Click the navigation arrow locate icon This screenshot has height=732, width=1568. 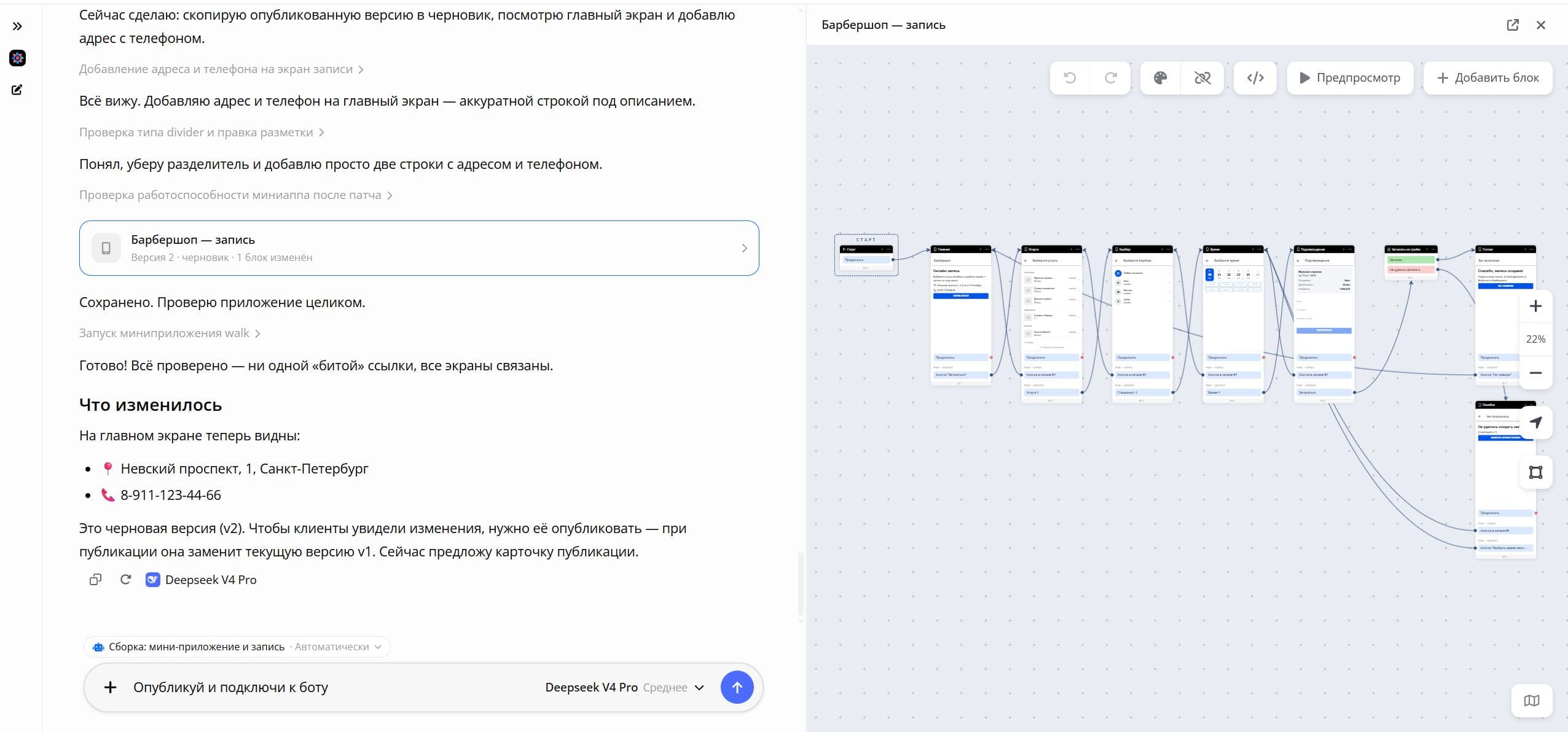pos(1535,422)
